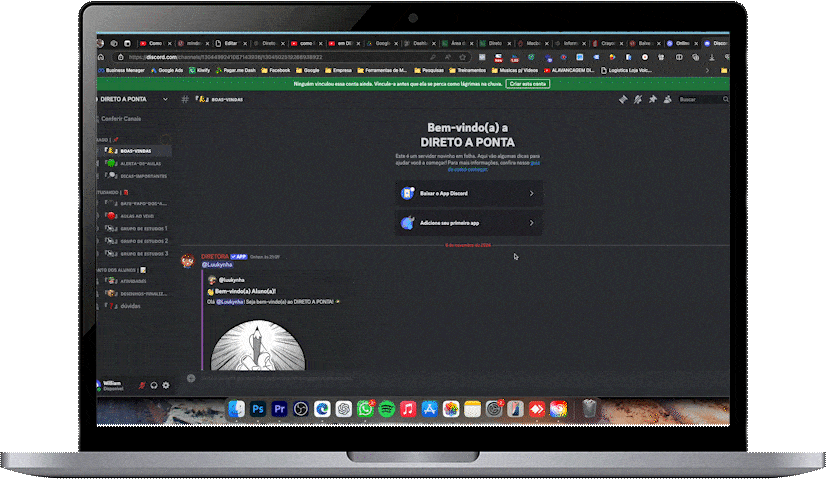Toggle the notification bell in channel header

[637, 100]
